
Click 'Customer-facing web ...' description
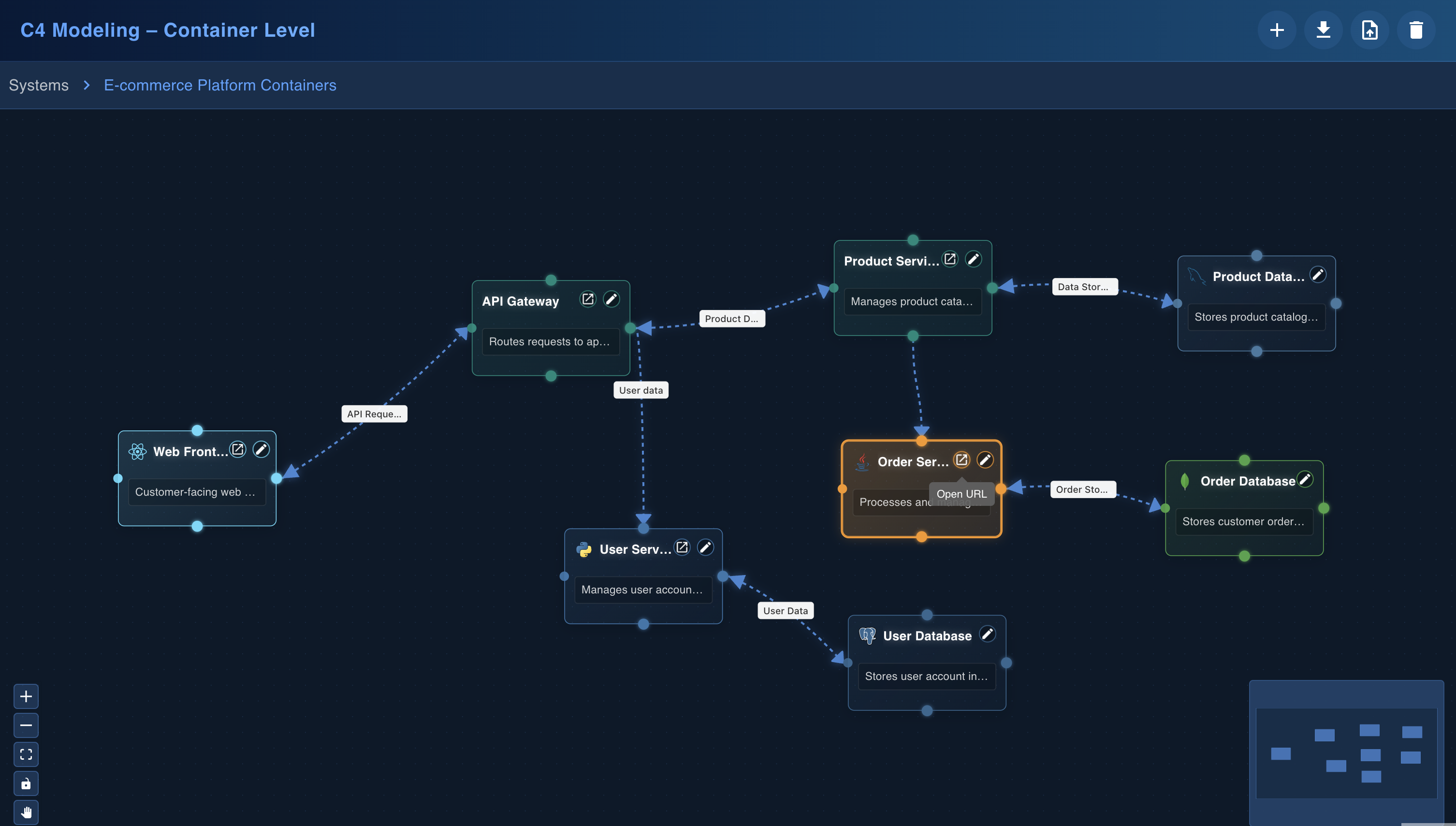197,492
